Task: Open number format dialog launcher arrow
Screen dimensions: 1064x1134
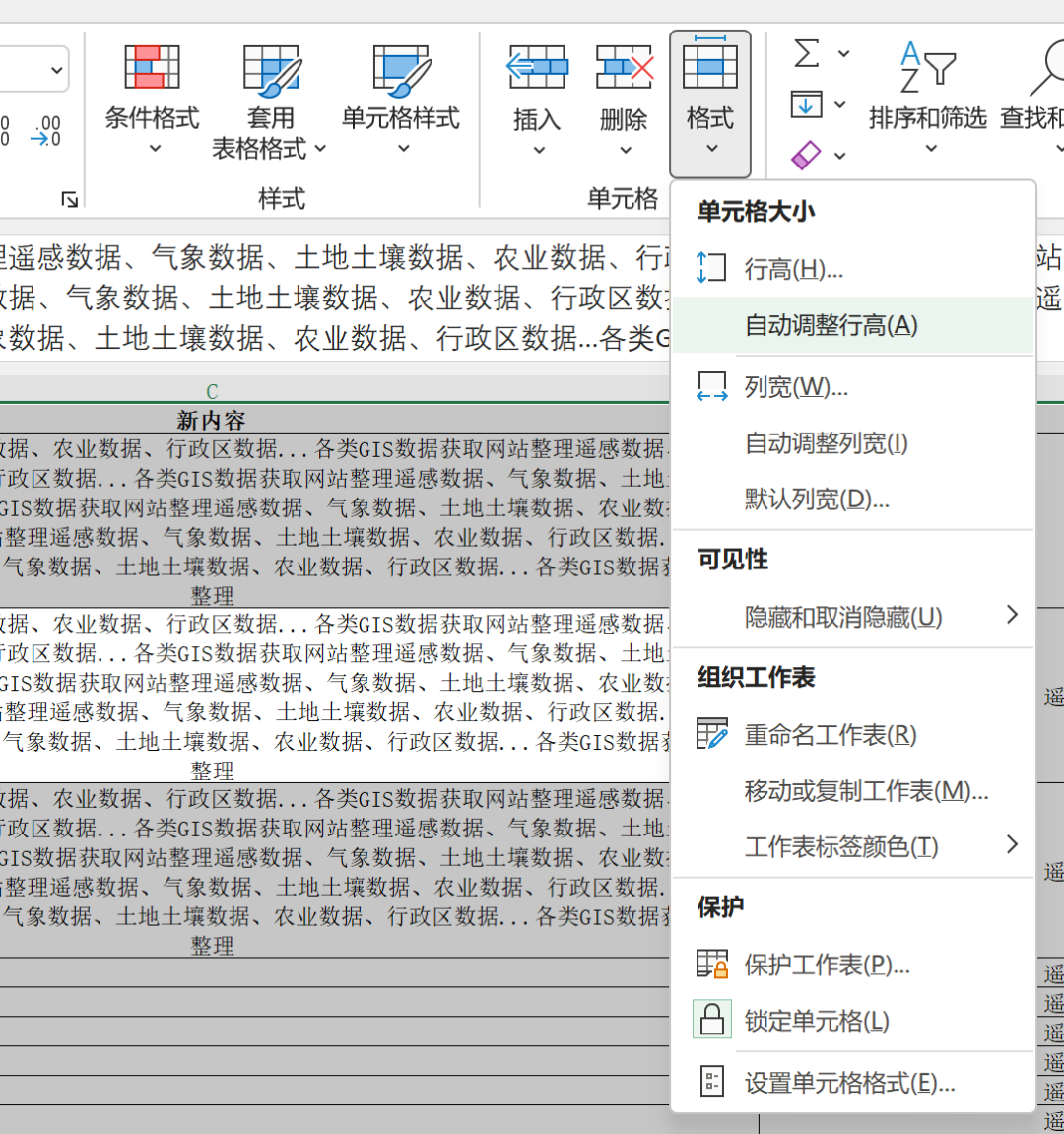Action: 69,199
